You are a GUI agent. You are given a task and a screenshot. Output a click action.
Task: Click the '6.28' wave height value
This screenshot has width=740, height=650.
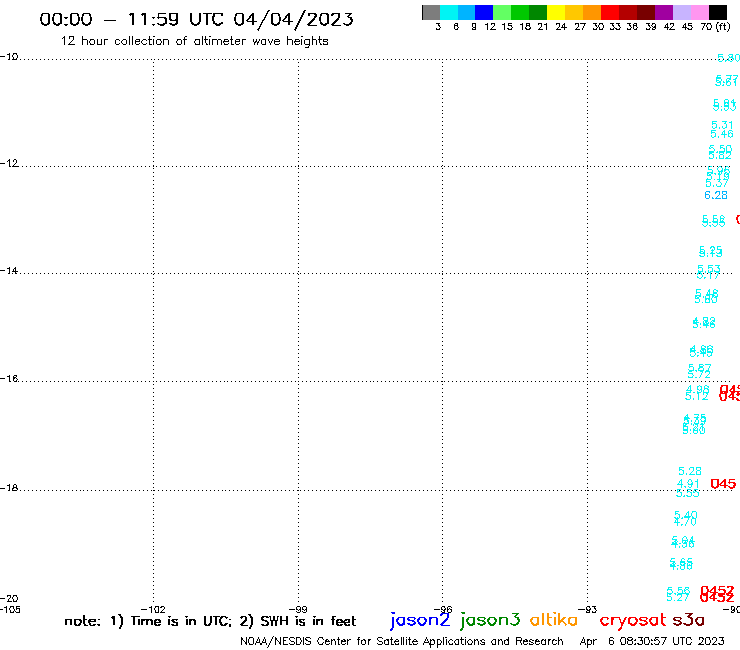point(716,195)
